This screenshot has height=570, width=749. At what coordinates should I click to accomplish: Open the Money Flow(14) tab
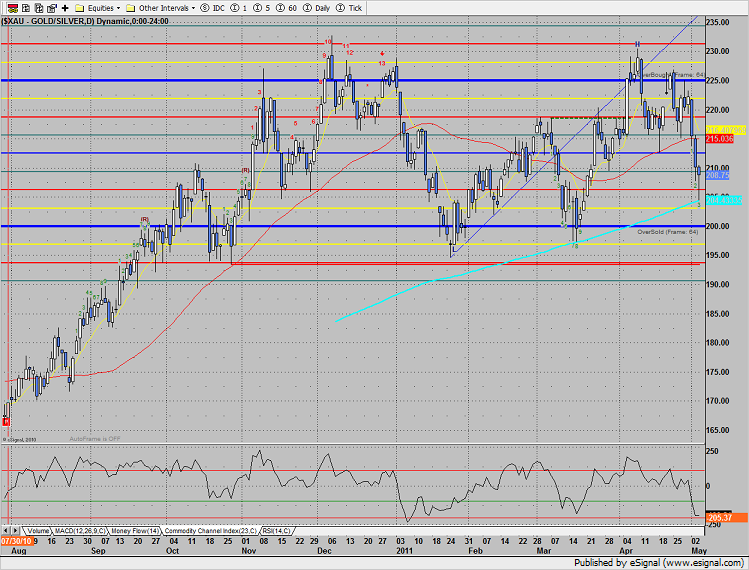(135, 531)
